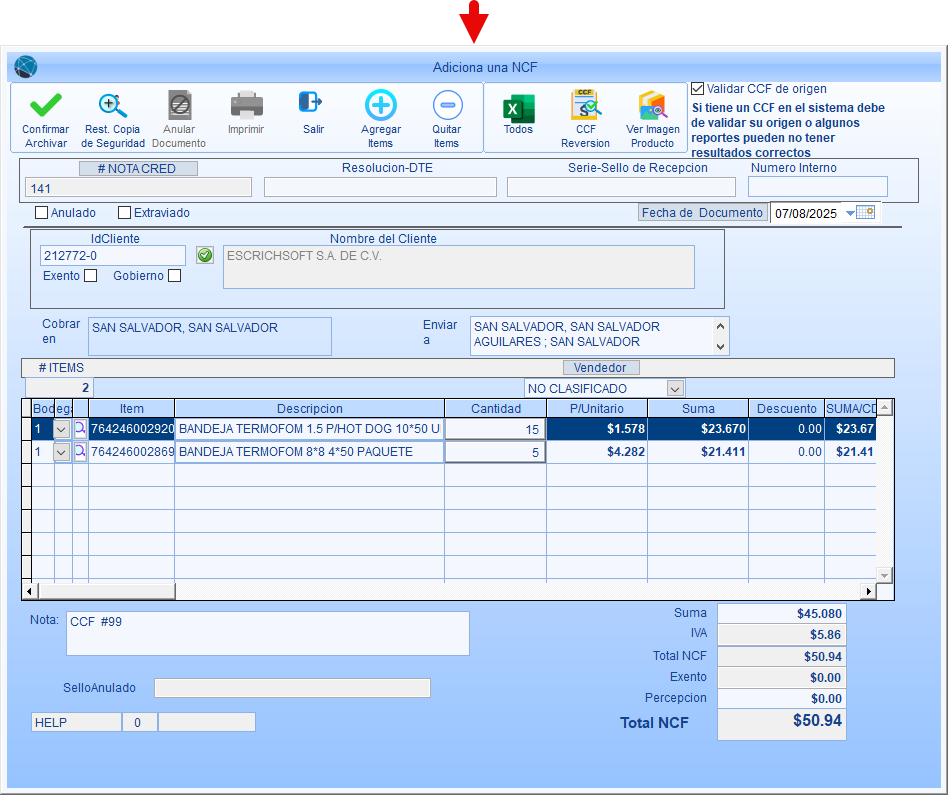Click the # NOTA CRED button
The image size is (948, 795).
click(x=138, y=169)
